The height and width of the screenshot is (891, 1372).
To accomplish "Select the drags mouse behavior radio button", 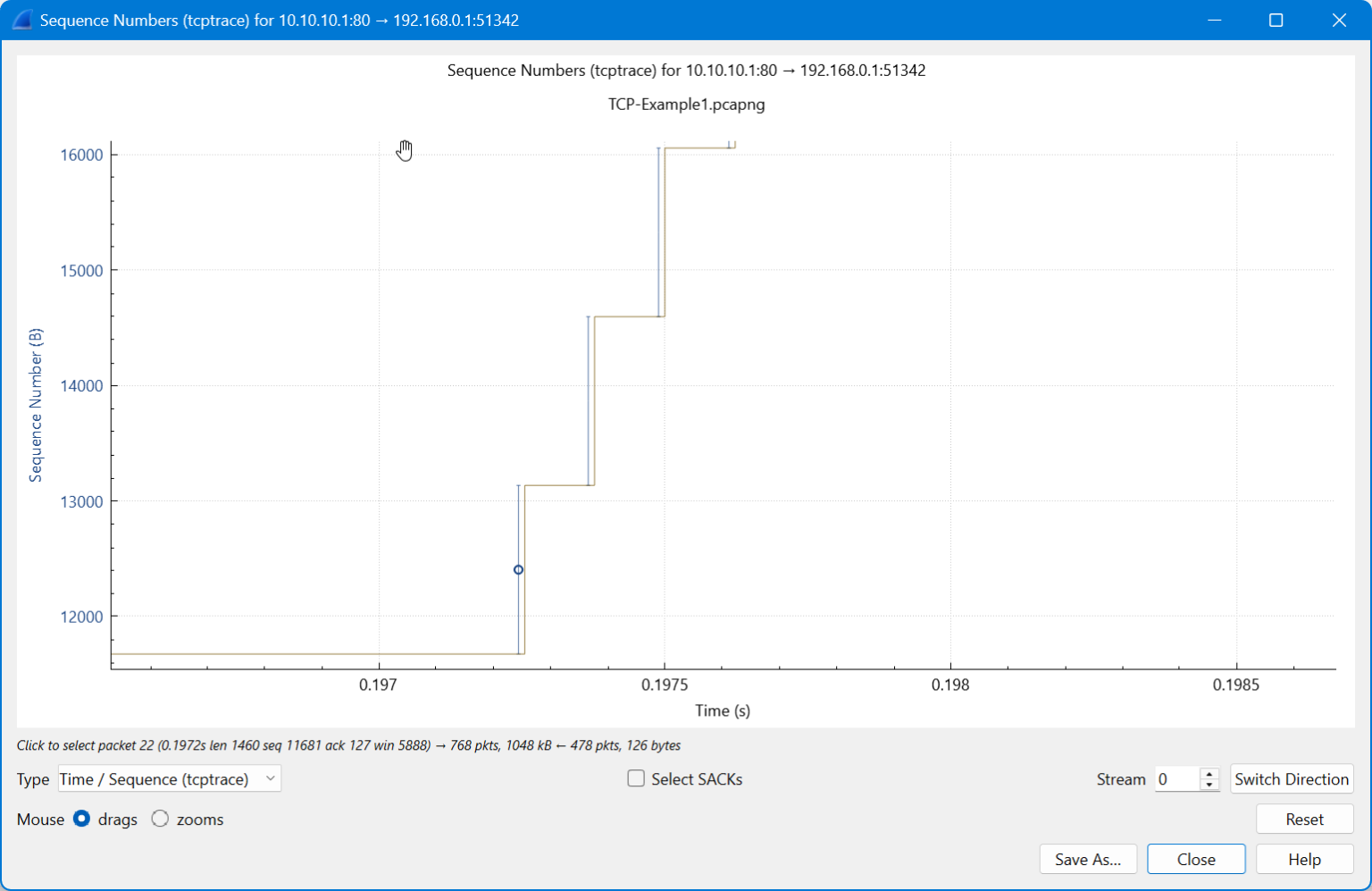I will (x=81, y=819).
